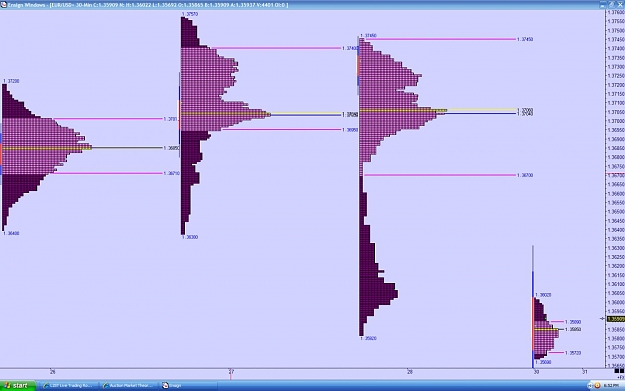625x391 pixels.
Task: Click date label 30 on the time axis
Action: tap(536, 371)
